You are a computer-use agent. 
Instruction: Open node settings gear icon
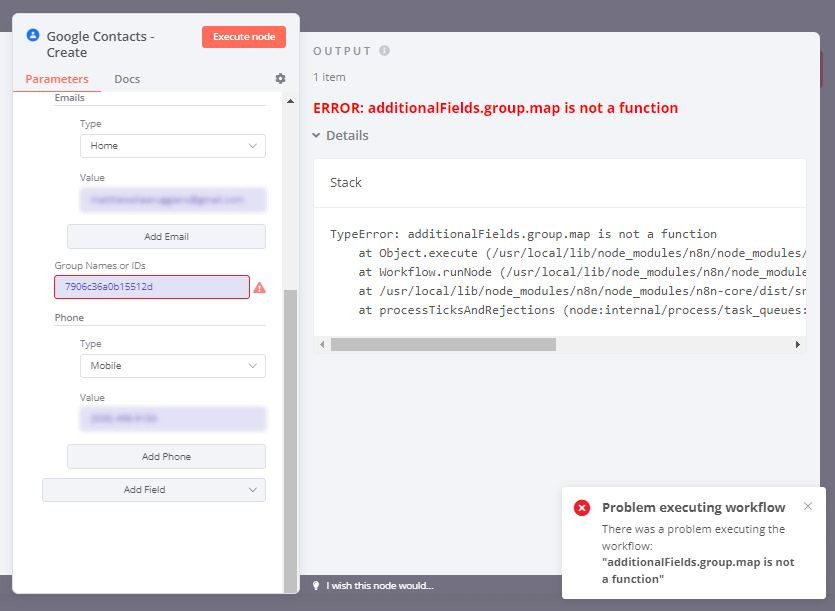point(280,79)
